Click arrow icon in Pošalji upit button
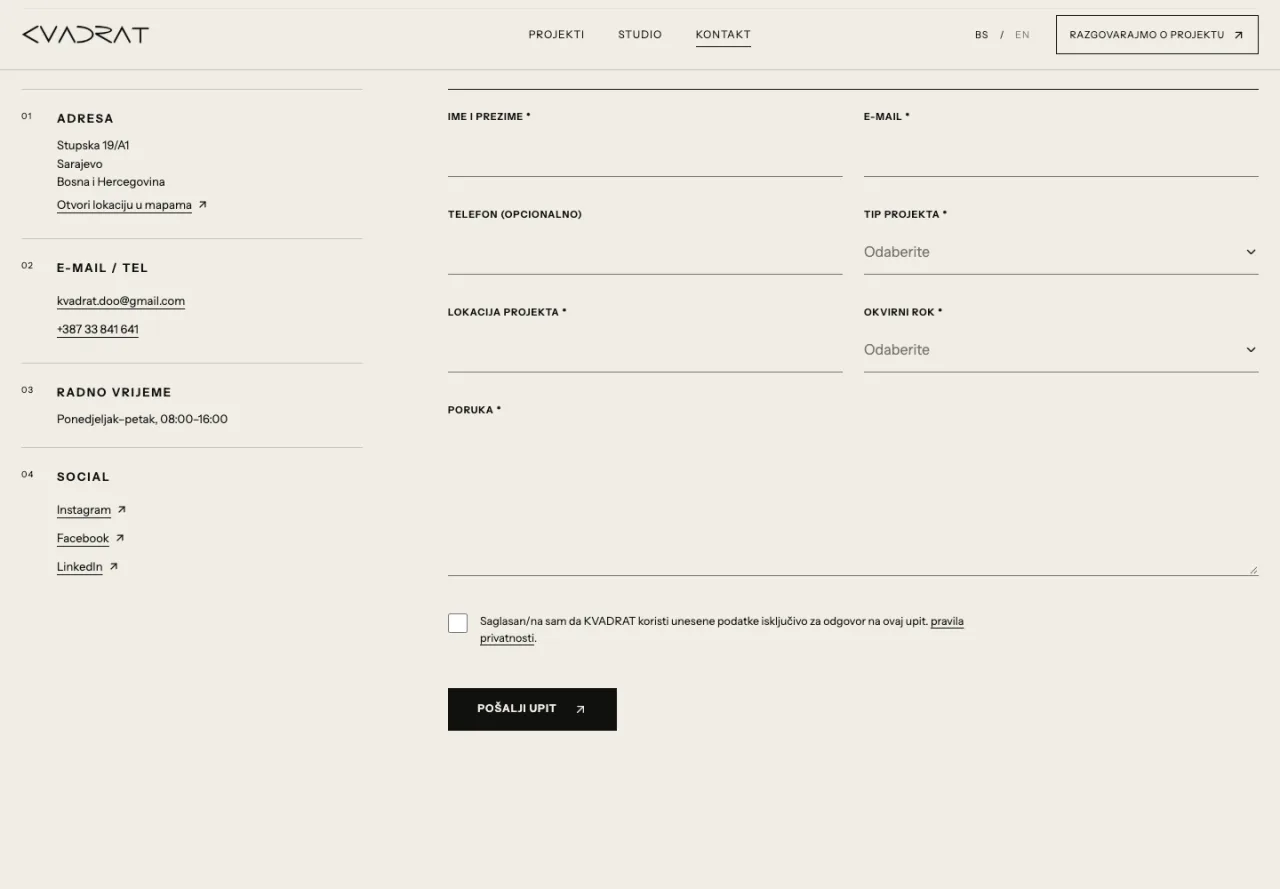Image resolution: width=1280 pixels, height=889 pixels. tap(580, 709)
